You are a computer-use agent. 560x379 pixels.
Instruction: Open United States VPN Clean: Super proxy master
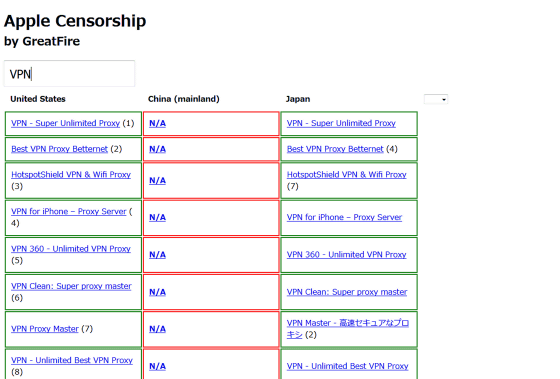click(x=71, y=286)
